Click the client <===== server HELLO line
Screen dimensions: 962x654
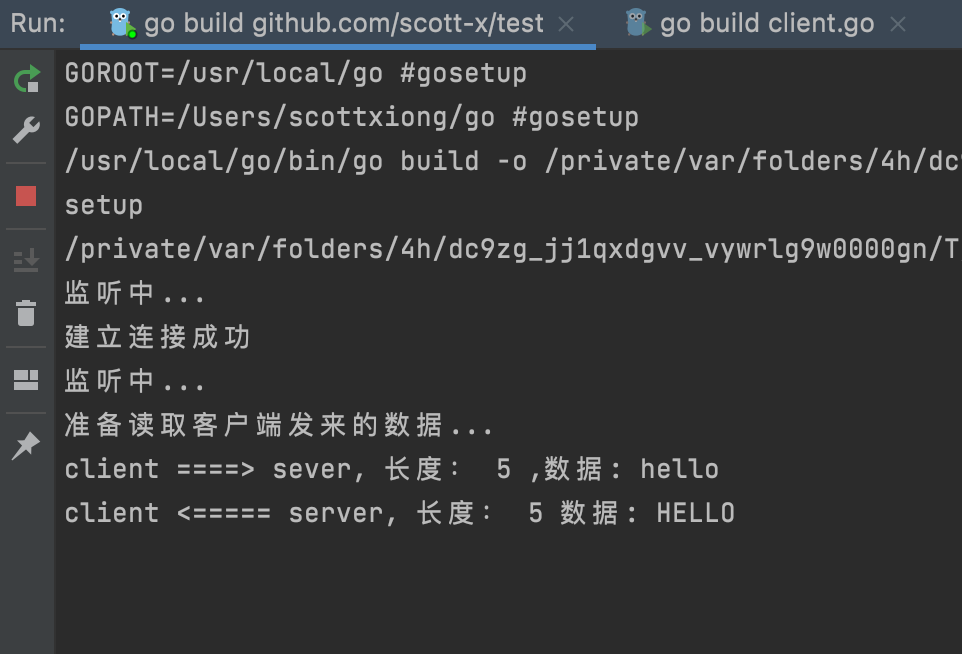point(399,514)
